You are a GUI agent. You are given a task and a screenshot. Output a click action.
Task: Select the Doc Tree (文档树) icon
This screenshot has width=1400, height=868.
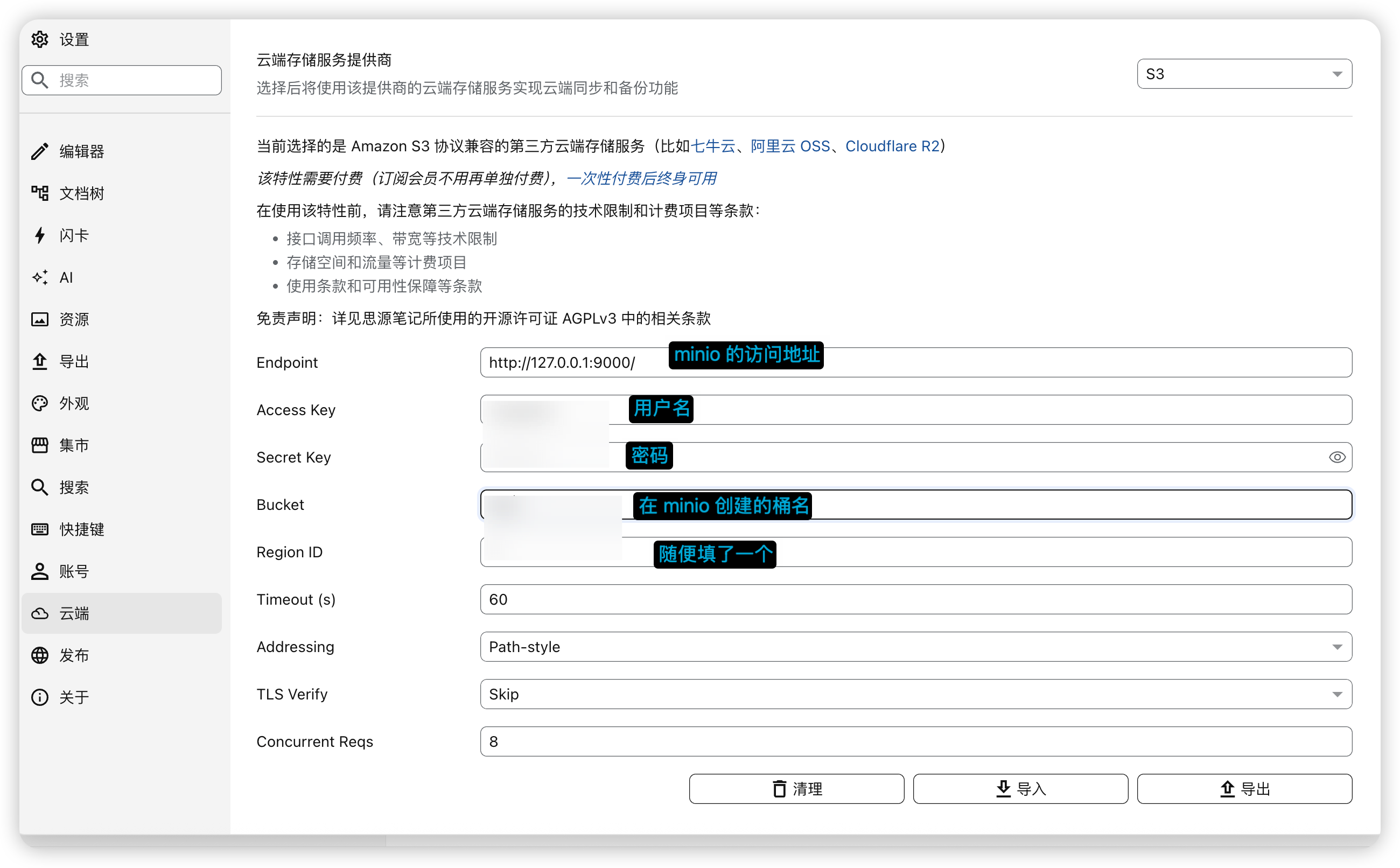[x=40, y=193]
